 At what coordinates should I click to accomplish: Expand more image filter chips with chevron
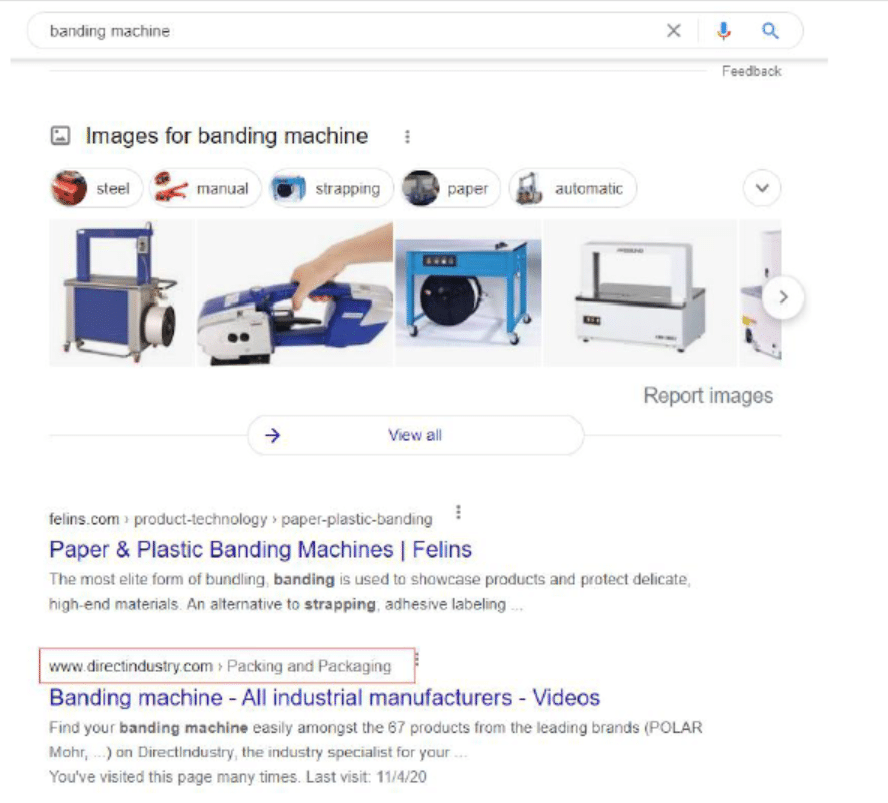pos(762,188)
